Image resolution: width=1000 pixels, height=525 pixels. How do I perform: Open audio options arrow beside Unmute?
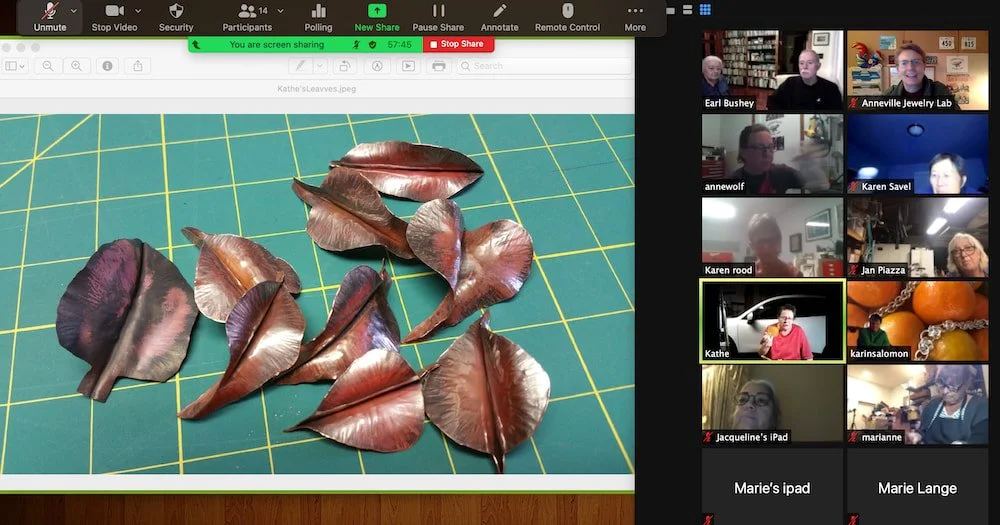pyautogui.click(x=74, y=11)
